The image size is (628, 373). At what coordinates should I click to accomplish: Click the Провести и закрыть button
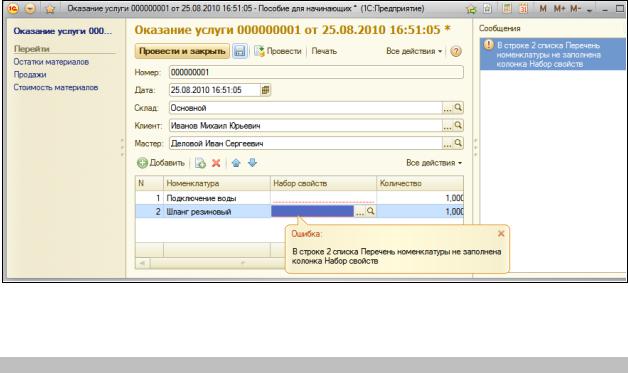point(182,51)
